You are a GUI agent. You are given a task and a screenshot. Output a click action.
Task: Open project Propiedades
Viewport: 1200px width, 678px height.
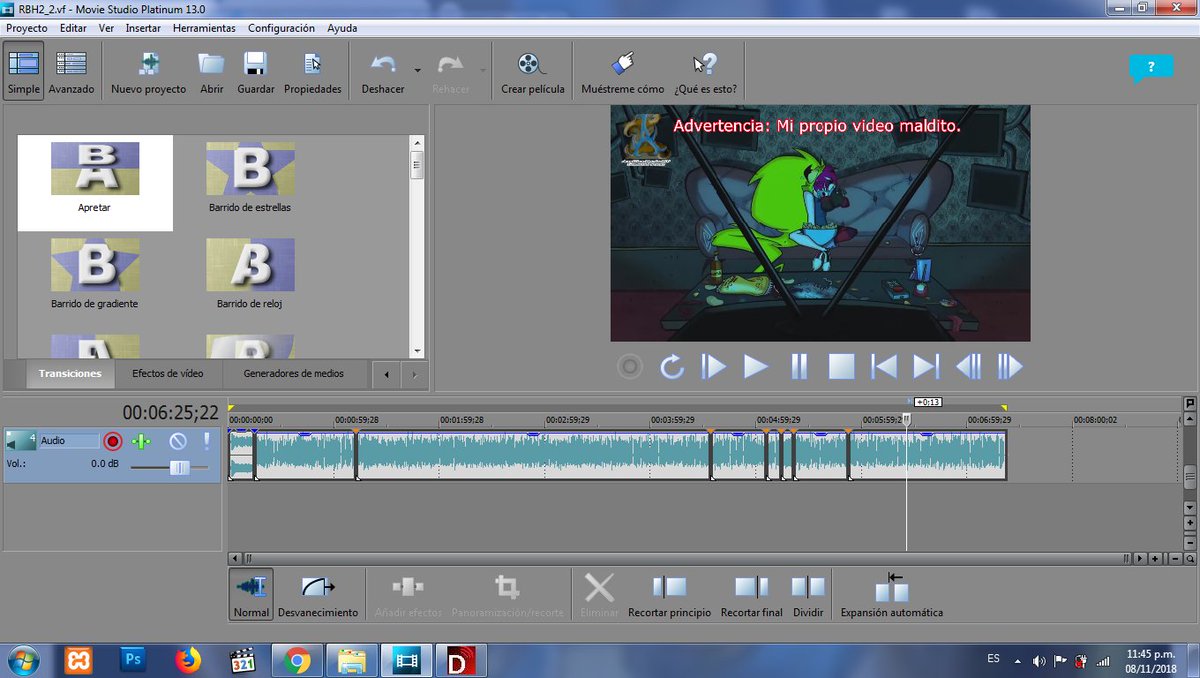312,71
